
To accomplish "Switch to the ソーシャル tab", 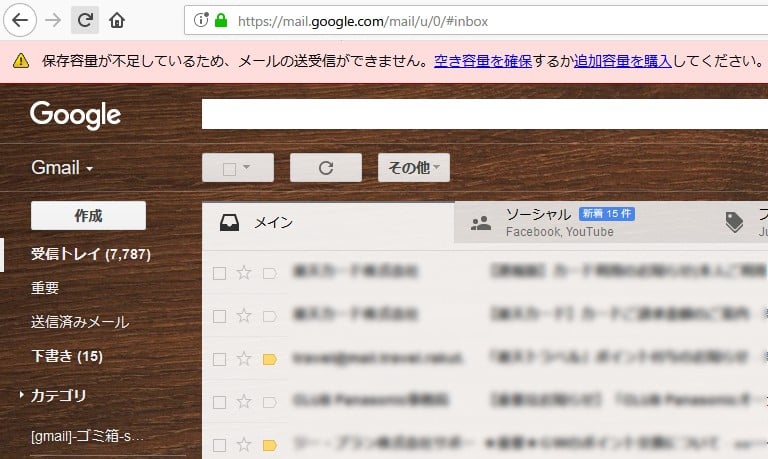I will click(x=538, y=222).
